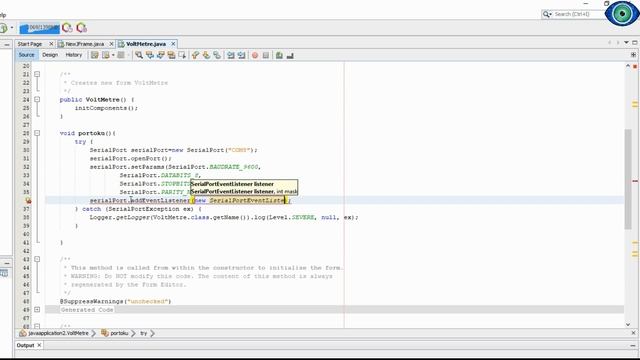Viewport: 640px width, 360px height.
Task: Collapse the Javadoc comment fold at line 21
Action: tap(37, 74)
